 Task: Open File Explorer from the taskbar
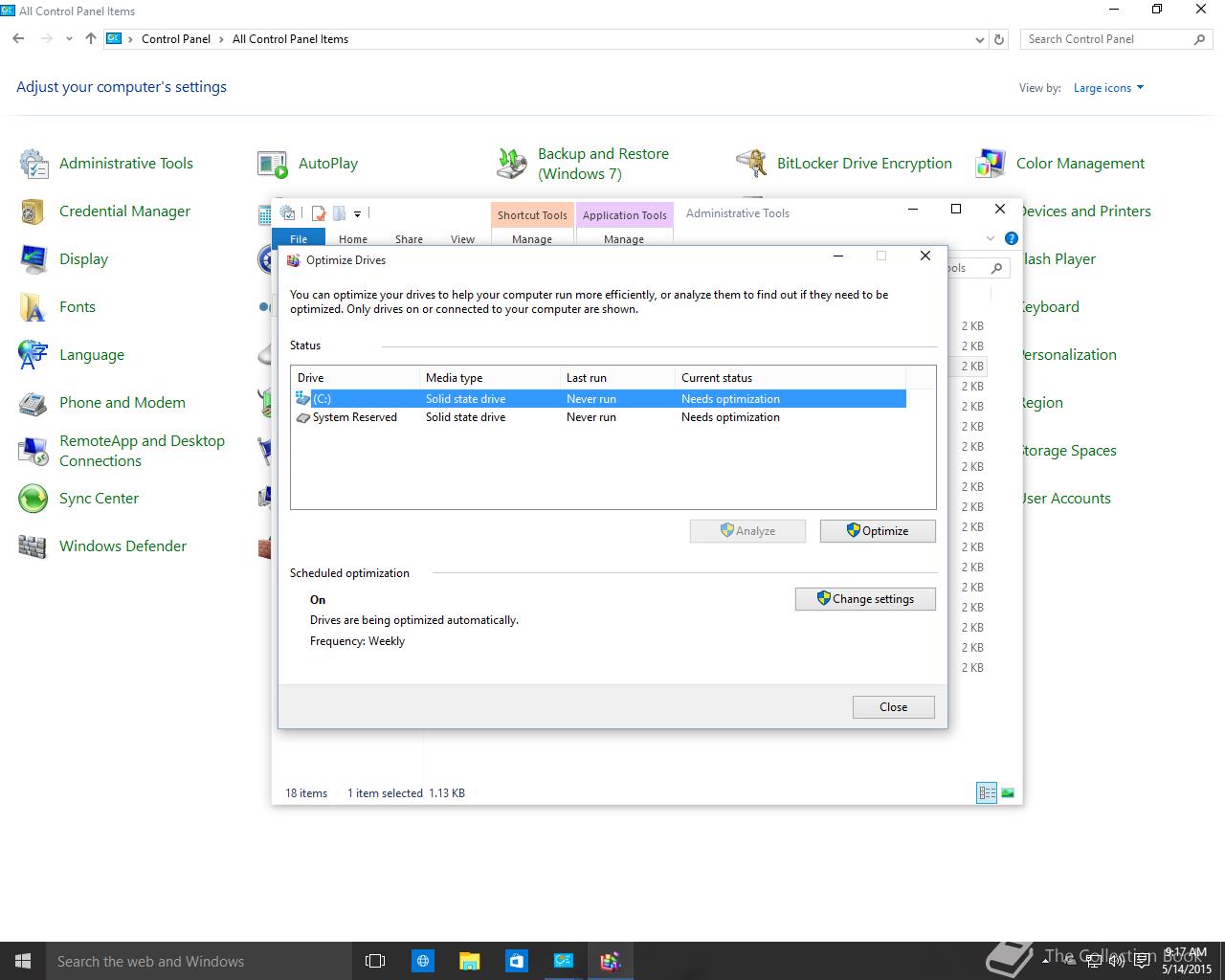tap(469, 961)
